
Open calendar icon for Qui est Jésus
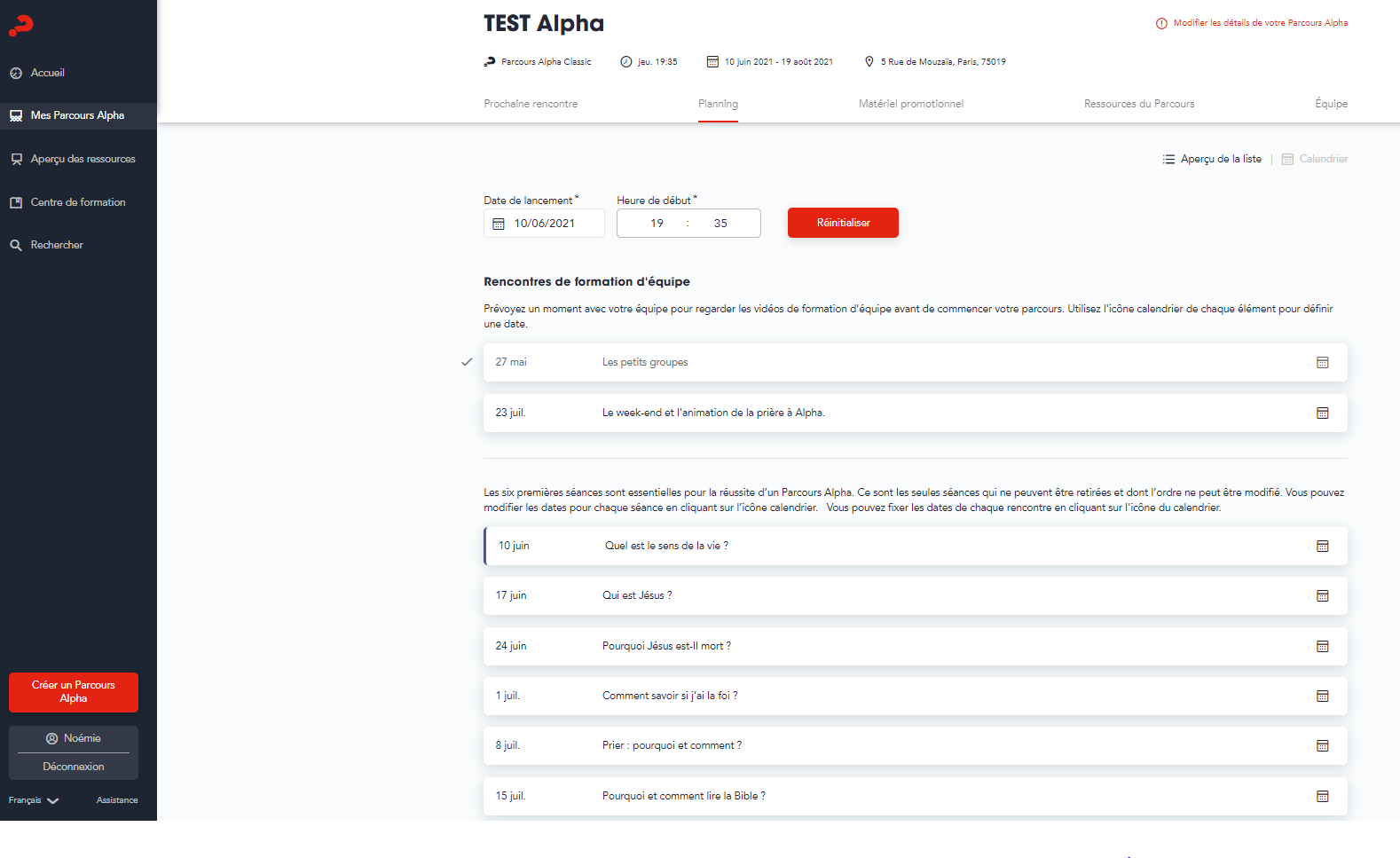pos(1322,595)
